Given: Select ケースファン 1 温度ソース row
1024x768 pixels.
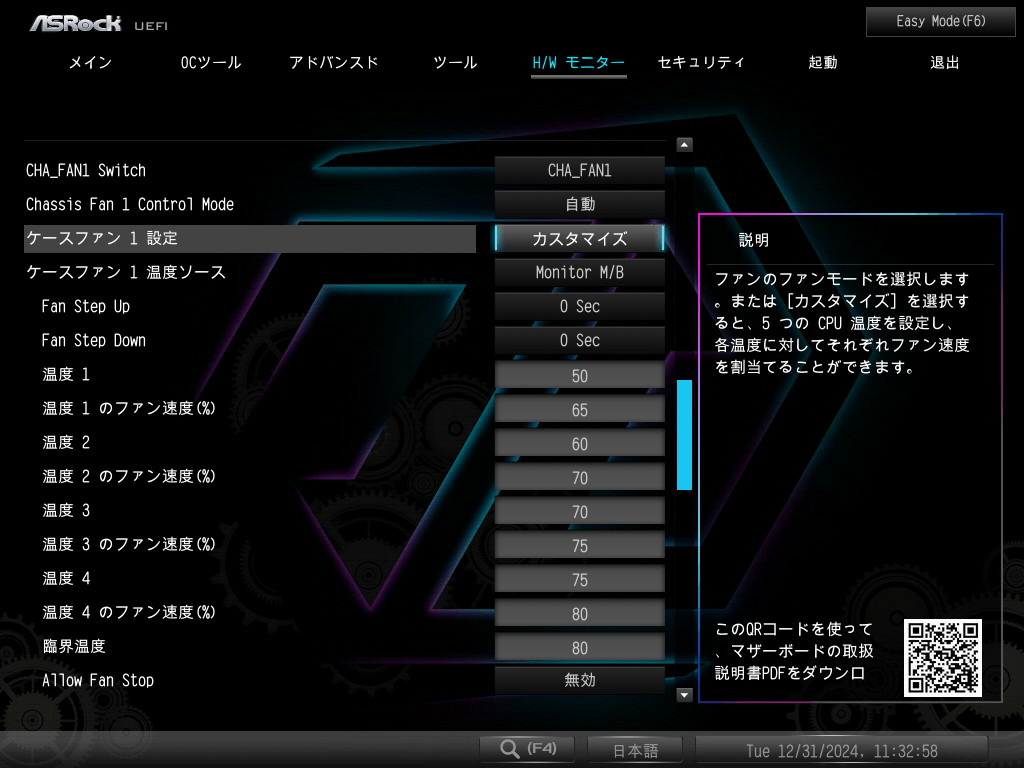Looking at the screenshot, I should (126, 272).
